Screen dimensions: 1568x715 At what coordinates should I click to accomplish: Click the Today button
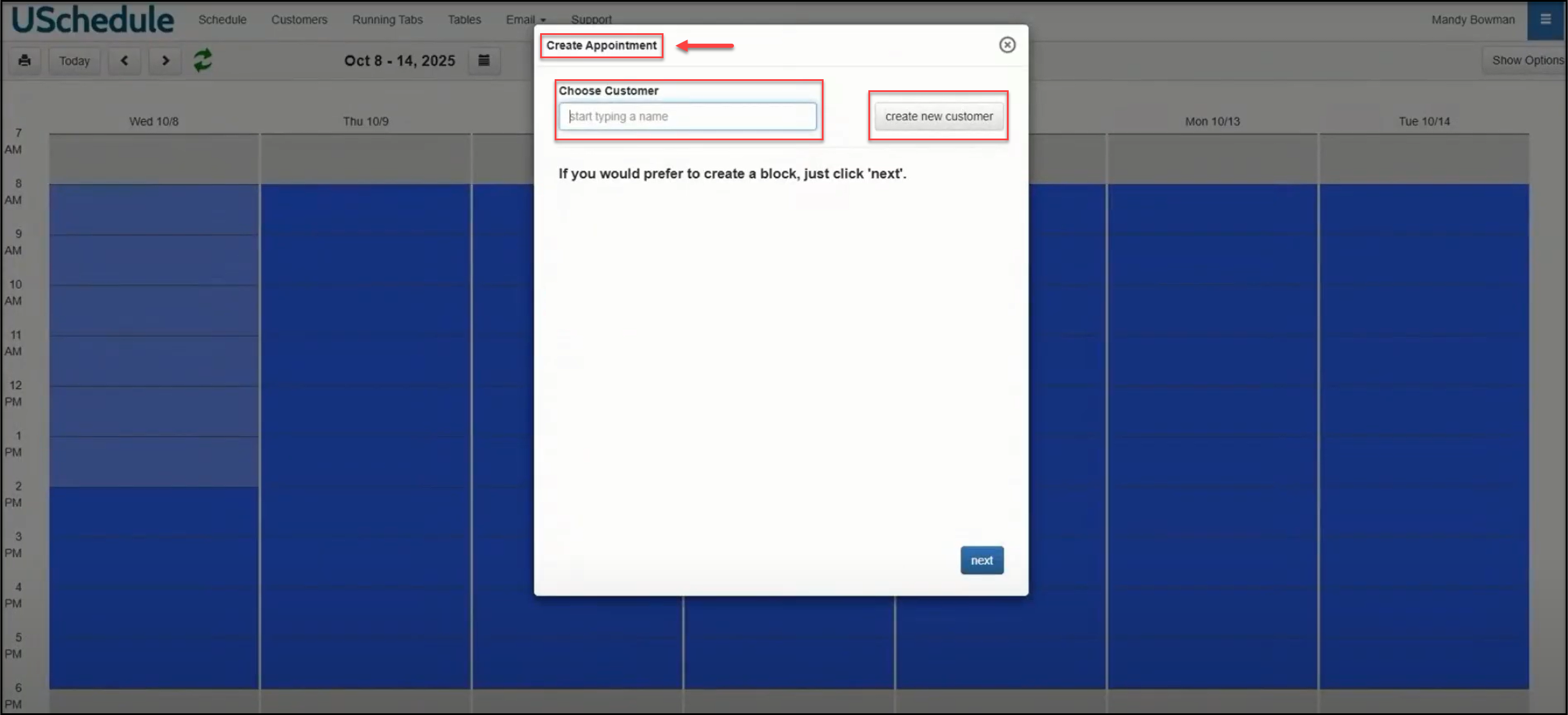tap(75, 61)
